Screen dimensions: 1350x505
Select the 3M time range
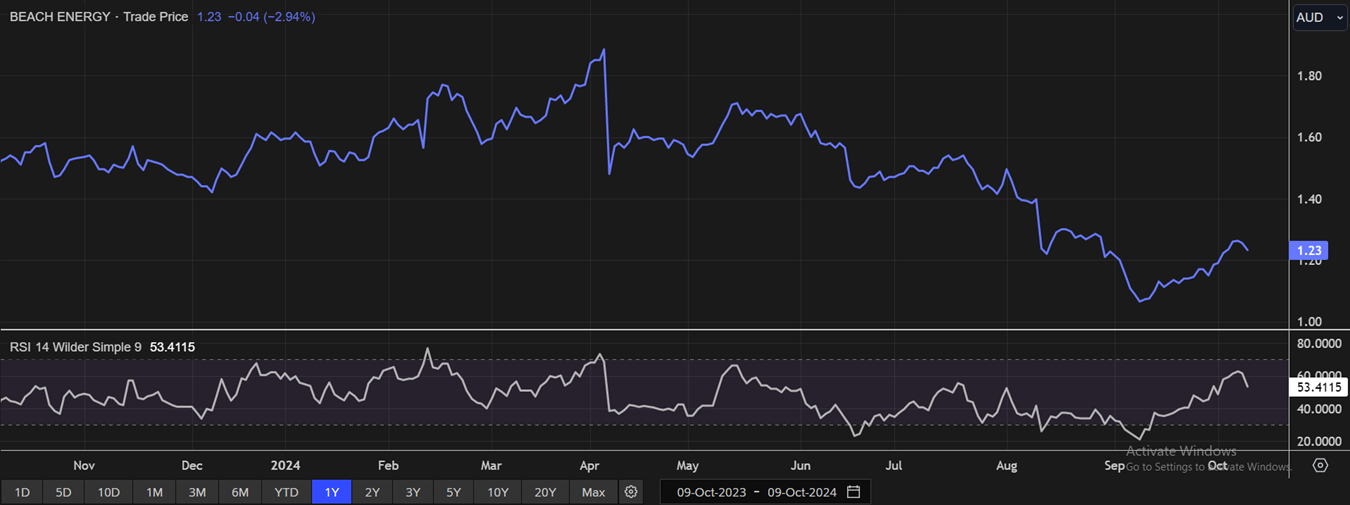click(197, 492)
